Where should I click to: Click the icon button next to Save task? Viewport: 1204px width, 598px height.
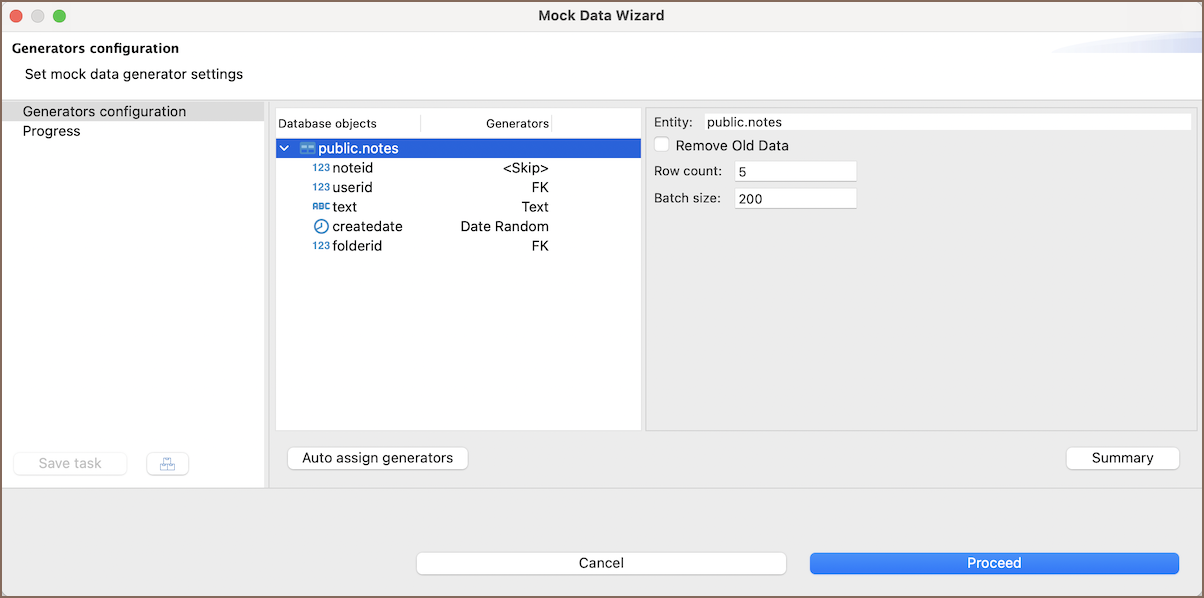point(167,464)
